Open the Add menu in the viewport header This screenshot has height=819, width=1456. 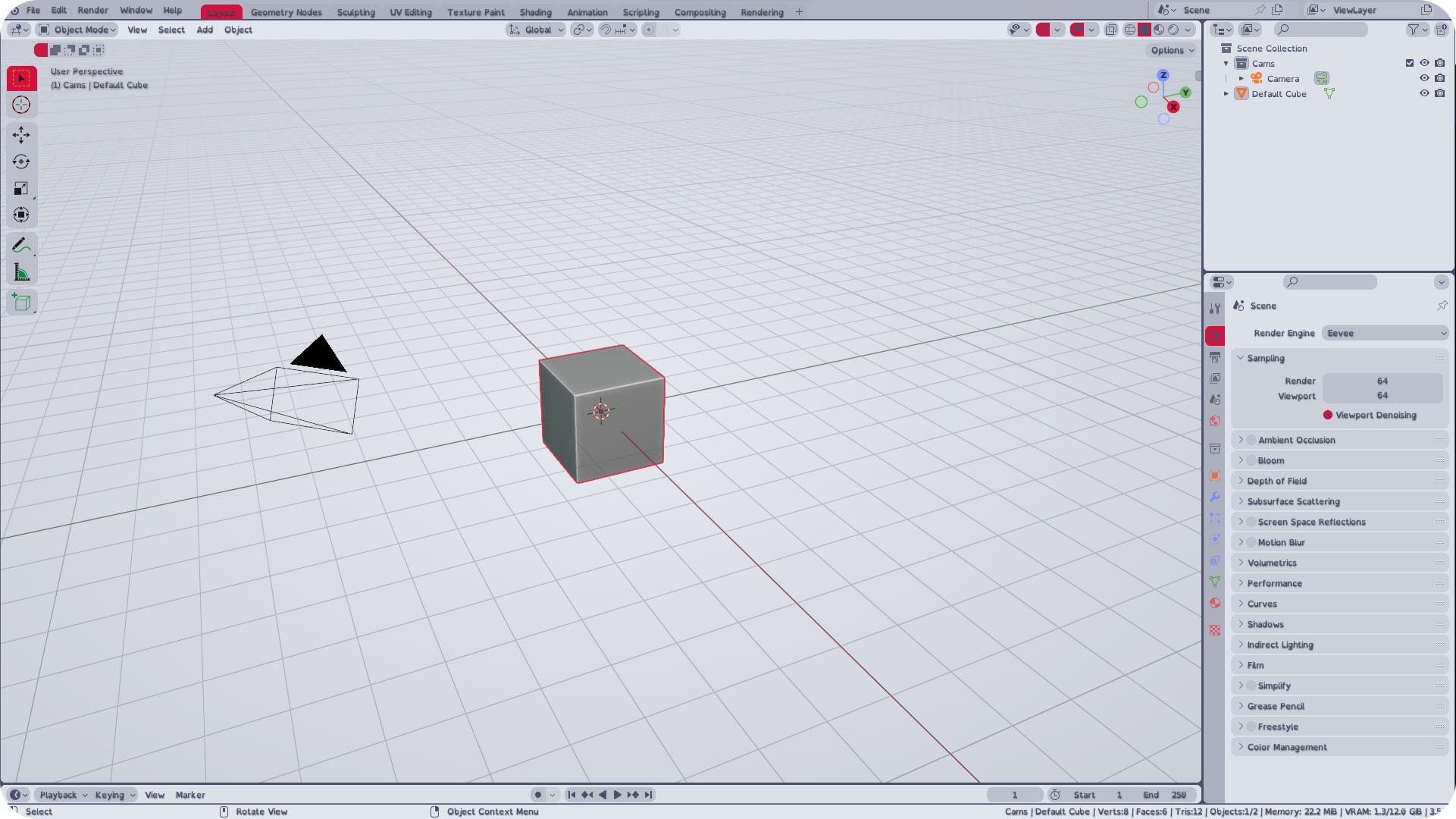pyautogui.click(x=204, y=30)
